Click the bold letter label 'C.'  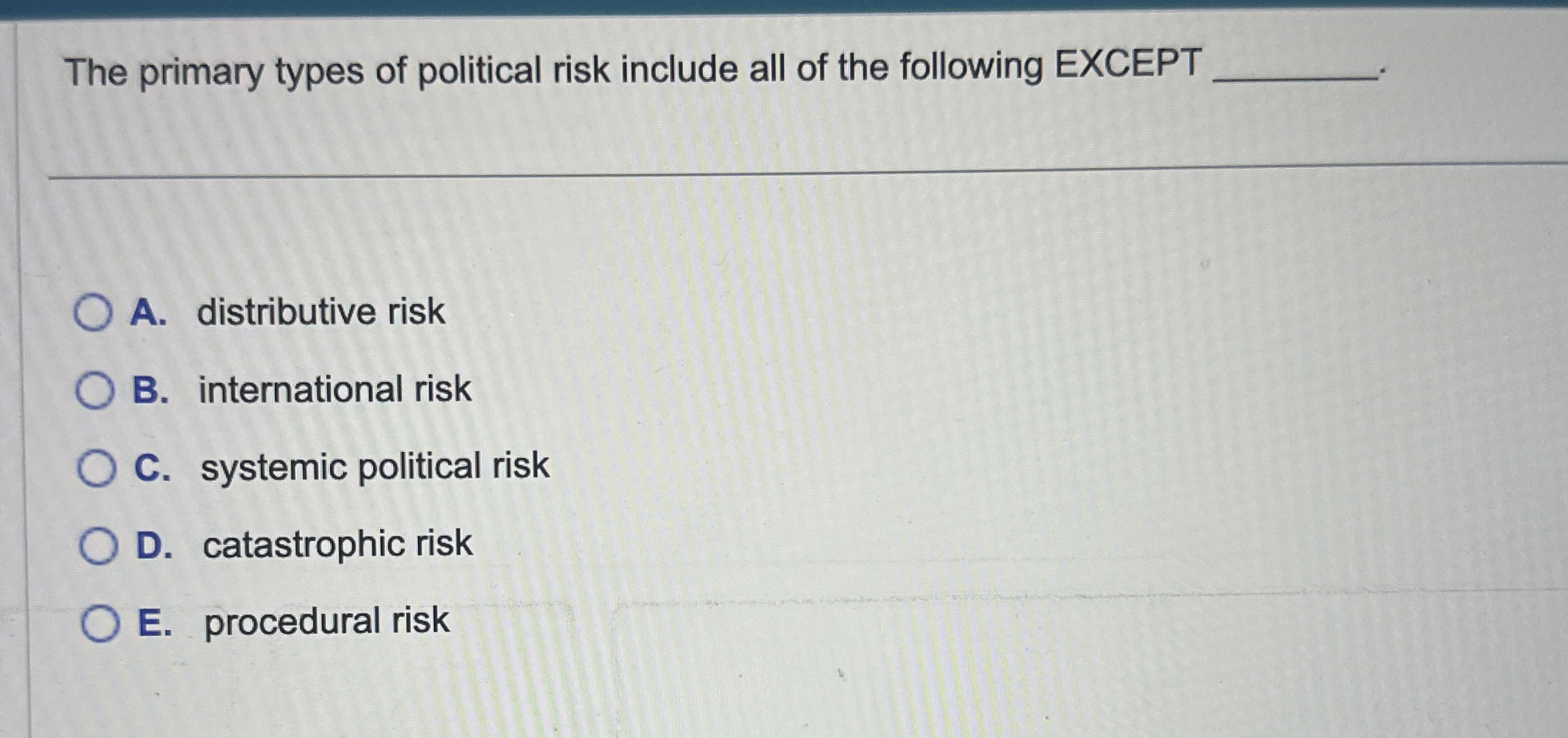coord(153,468)
